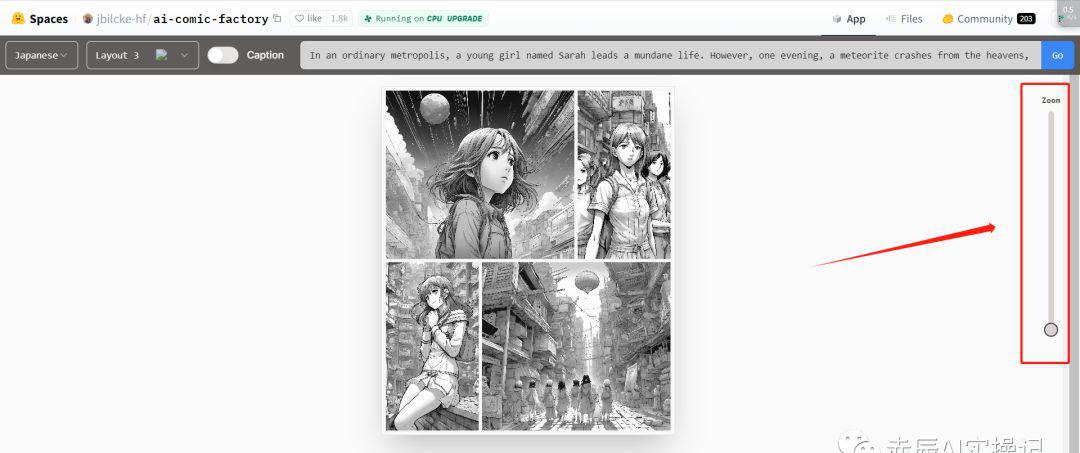Copy the ai-comic-factory repository name
The height and width of the screenshot is (453, 1080).
coord(277,19)
